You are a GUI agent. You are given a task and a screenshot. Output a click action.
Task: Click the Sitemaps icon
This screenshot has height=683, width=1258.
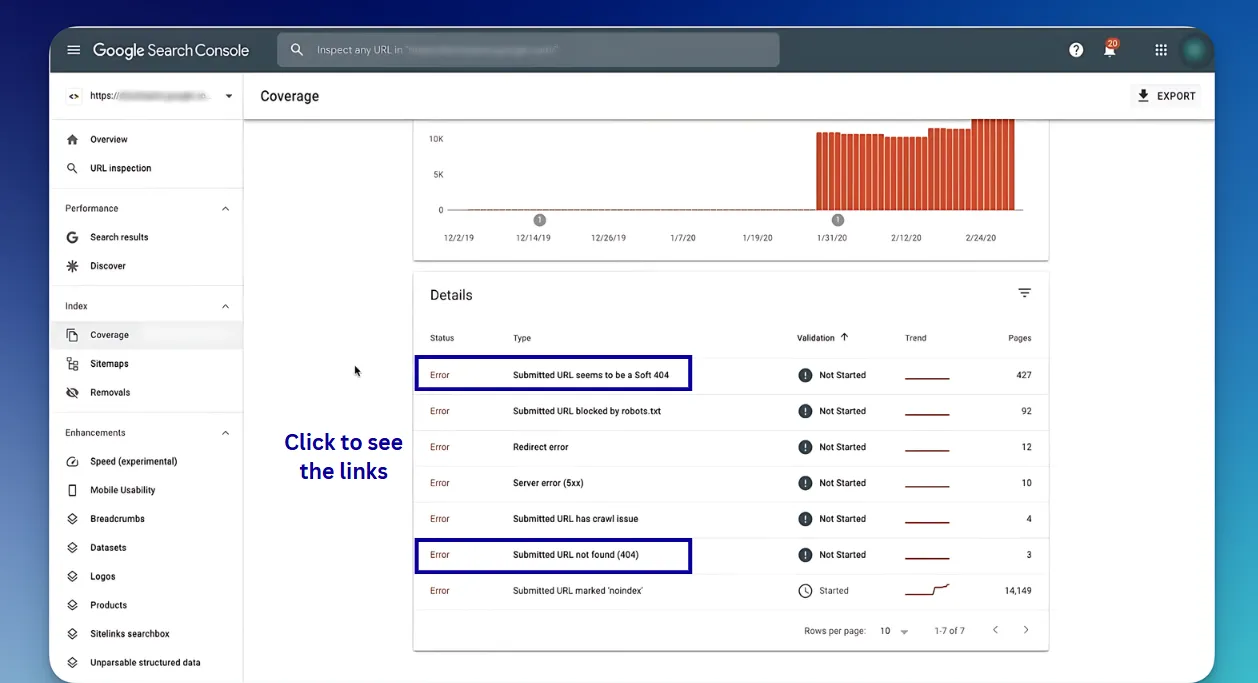(x=72, y=364)
